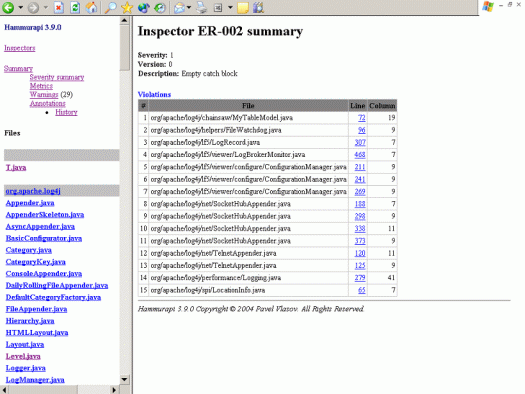This screenshot has width=525, height=394.
Task: Click line 65 link for LocationInfo.java
Action: (x=362, y=290)
